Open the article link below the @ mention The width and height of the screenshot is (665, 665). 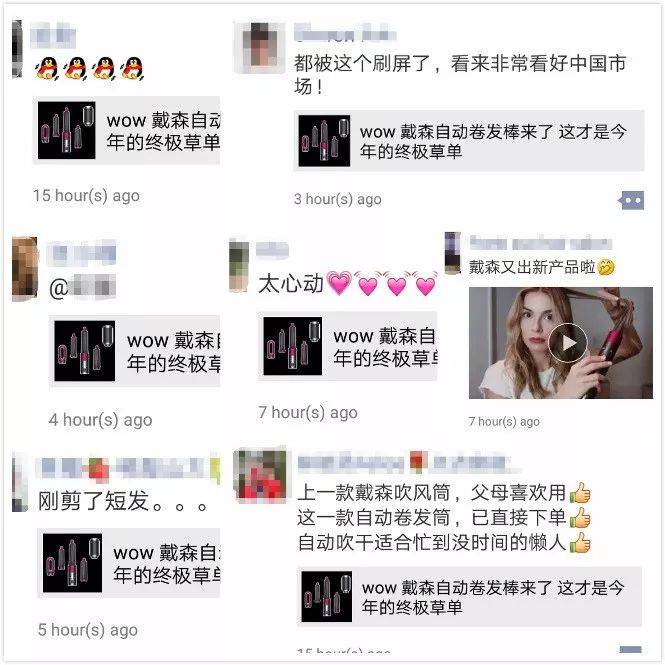[x=135, y=351]
